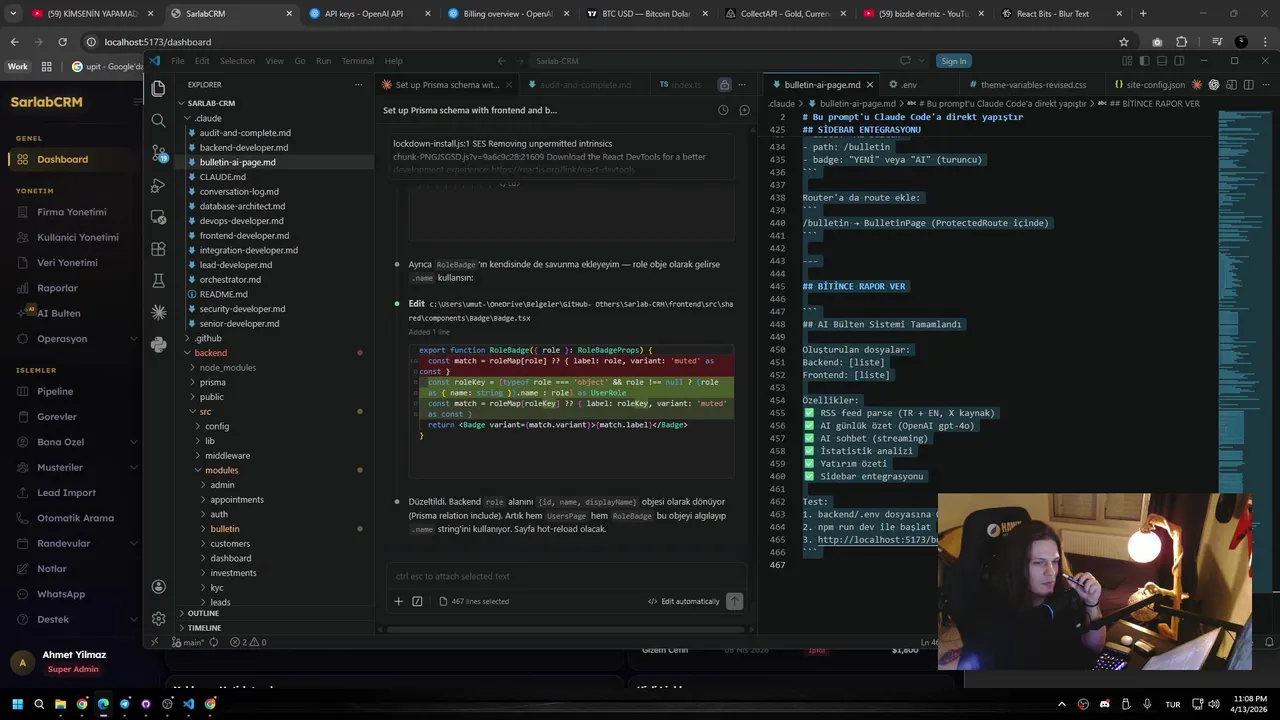Screen dimensions: 1280x720
Task: Open preview to the side icon
Action: tap(1230, 85)
